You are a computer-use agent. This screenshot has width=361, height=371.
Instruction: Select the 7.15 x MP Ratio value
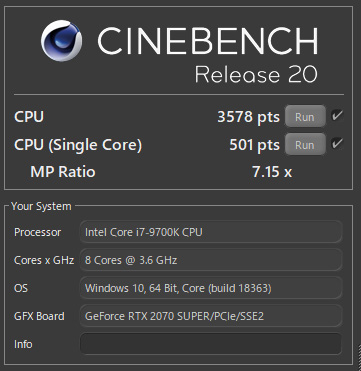click(x=272, y=172)
